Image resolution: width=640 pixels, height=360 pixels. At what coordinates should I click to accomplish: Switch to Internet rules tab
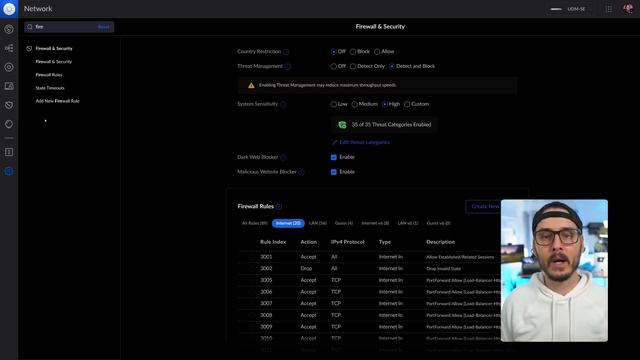point(288,223)
